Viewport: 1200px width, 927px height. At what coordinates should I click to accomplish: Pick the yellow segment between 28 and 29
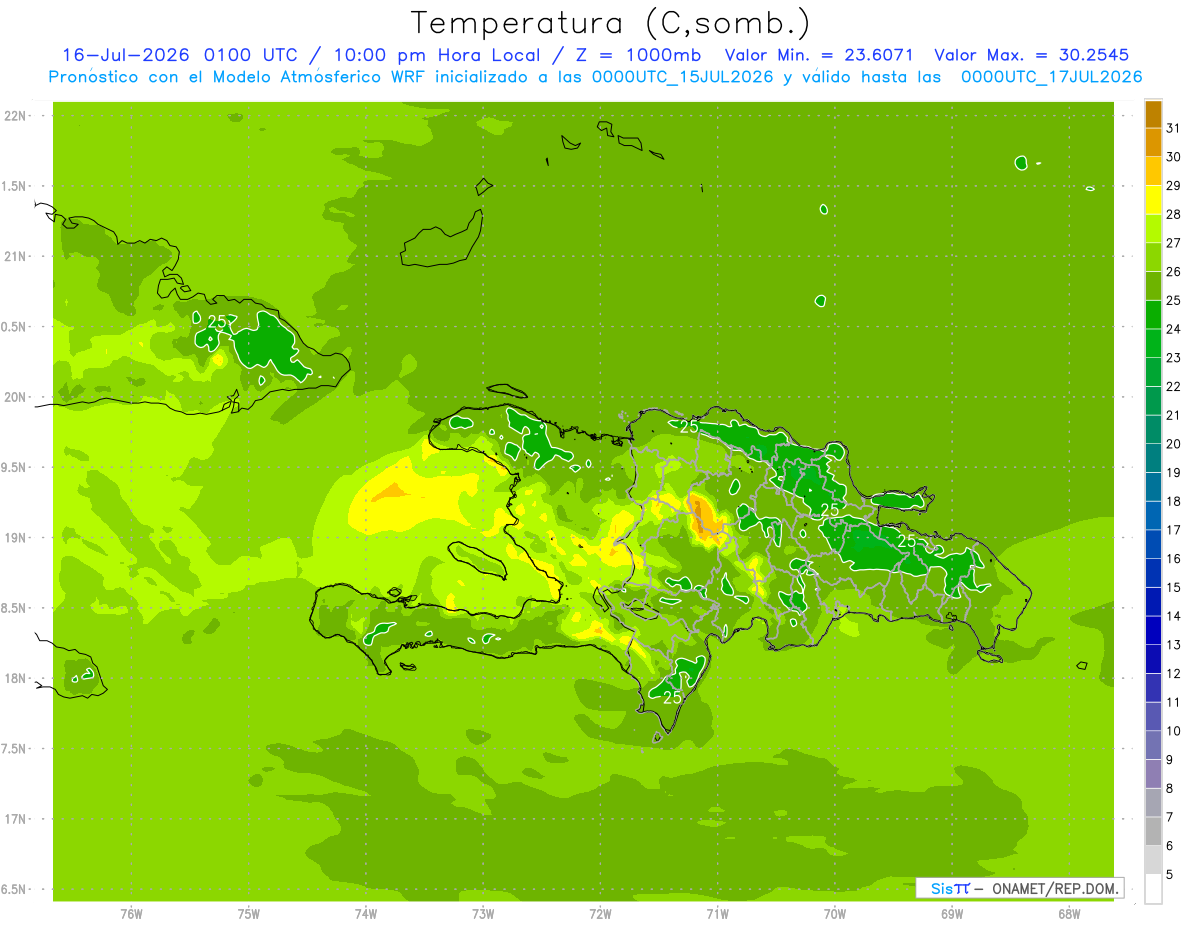(1153, 200)
